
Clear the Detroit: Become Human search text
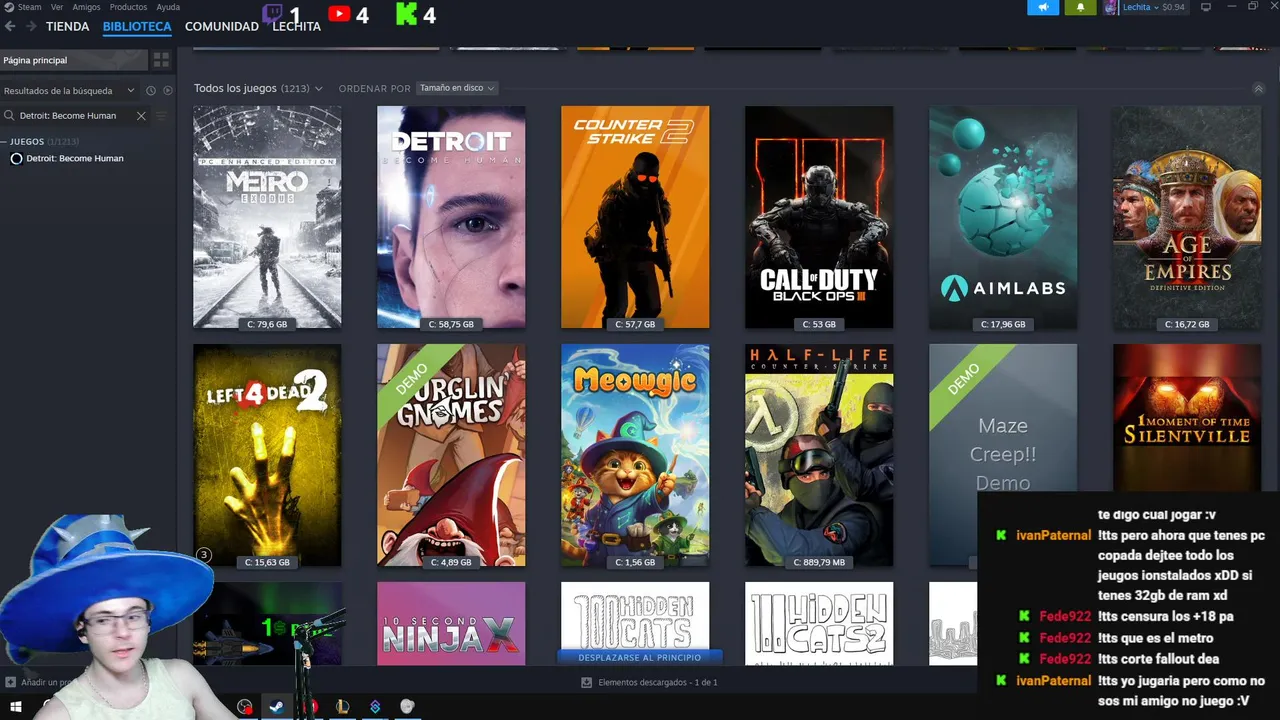(x=141, y=116)
